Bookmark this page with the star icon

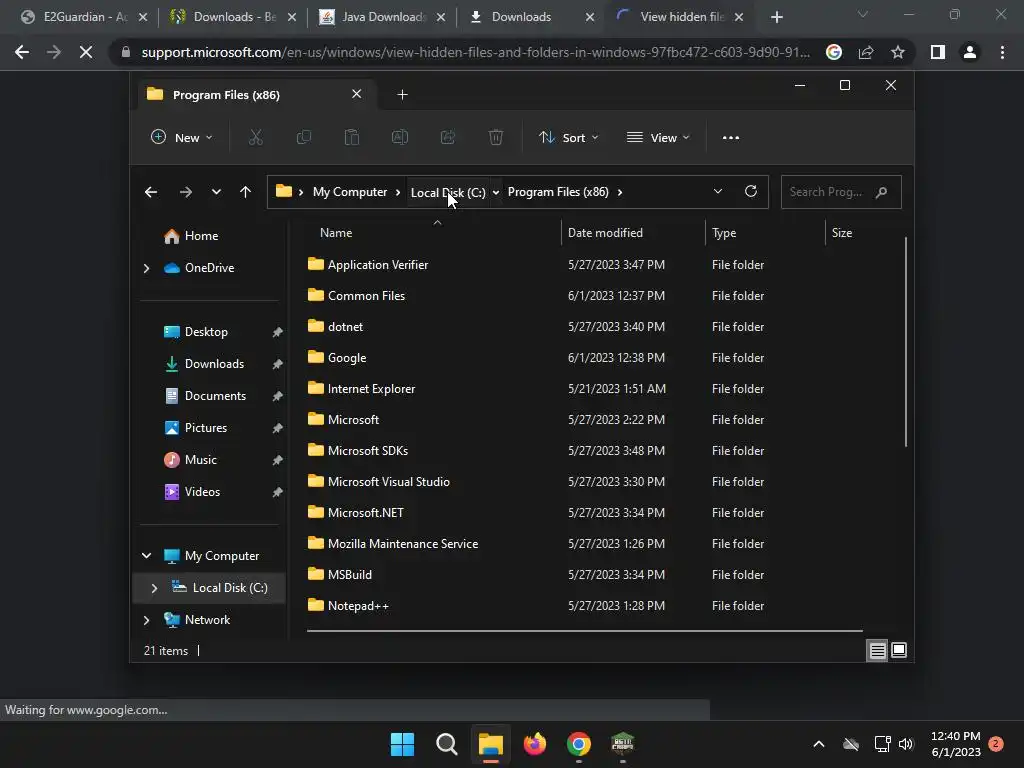pyautogui.click(x=898, y=52)
